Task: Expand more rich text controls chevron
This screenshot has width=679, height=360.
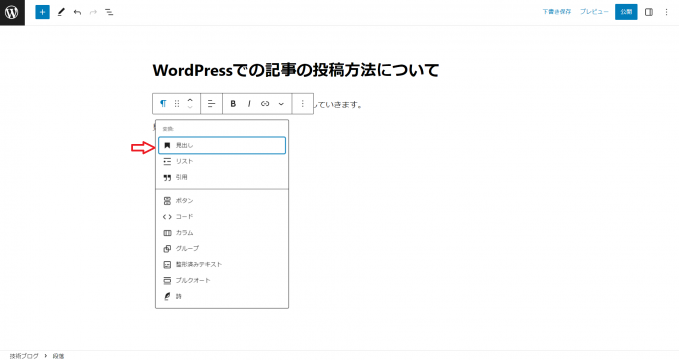Action: tap(281, 104)
